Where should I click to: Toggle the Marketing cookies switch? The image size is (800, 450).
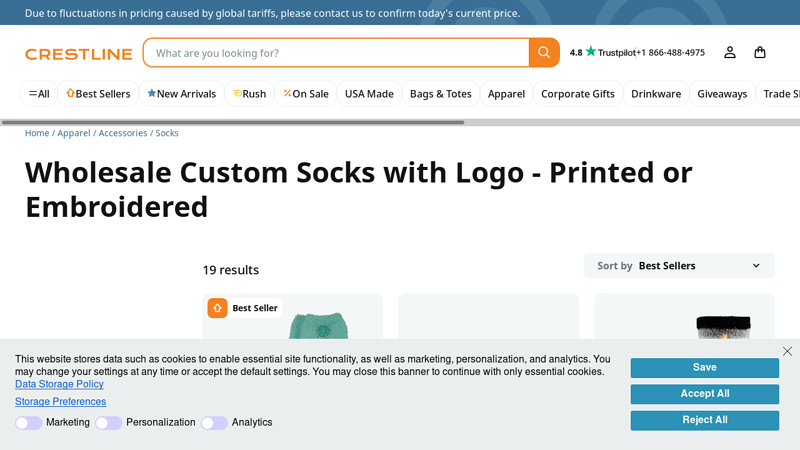pos(29,423)
